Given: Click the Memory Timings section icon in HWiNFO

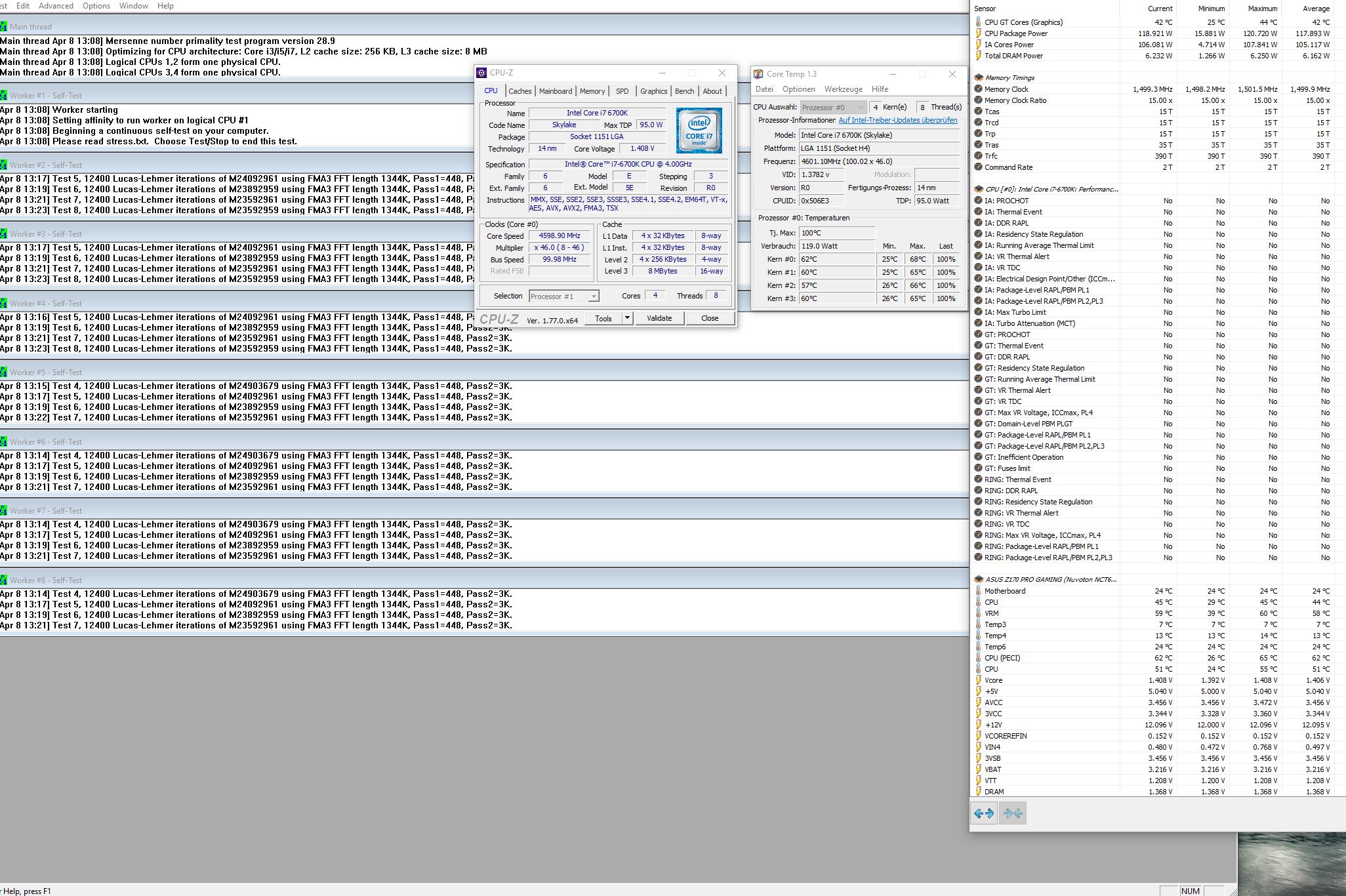Looking at the screenshot, I should 979,77.
